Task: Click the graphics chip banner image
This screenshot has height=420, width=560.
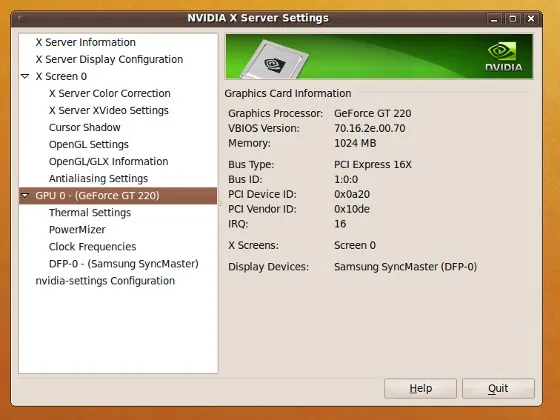Action: [x=274, y=59]
